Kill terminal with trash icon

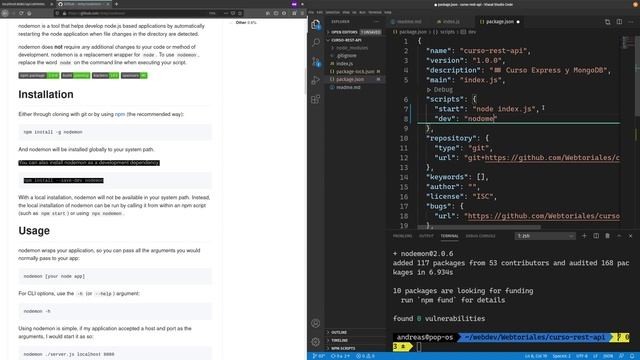[x=607, y=236]
